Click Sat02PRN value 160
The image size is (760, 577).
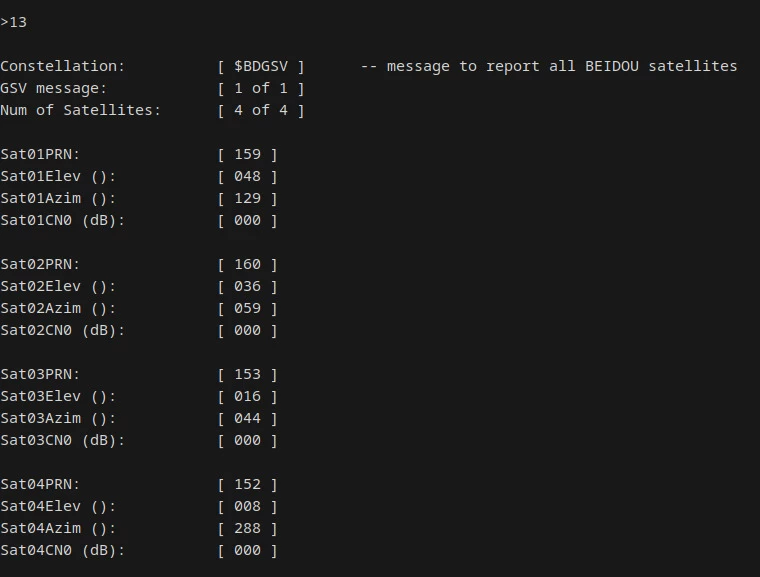click(x=248, y=264)
